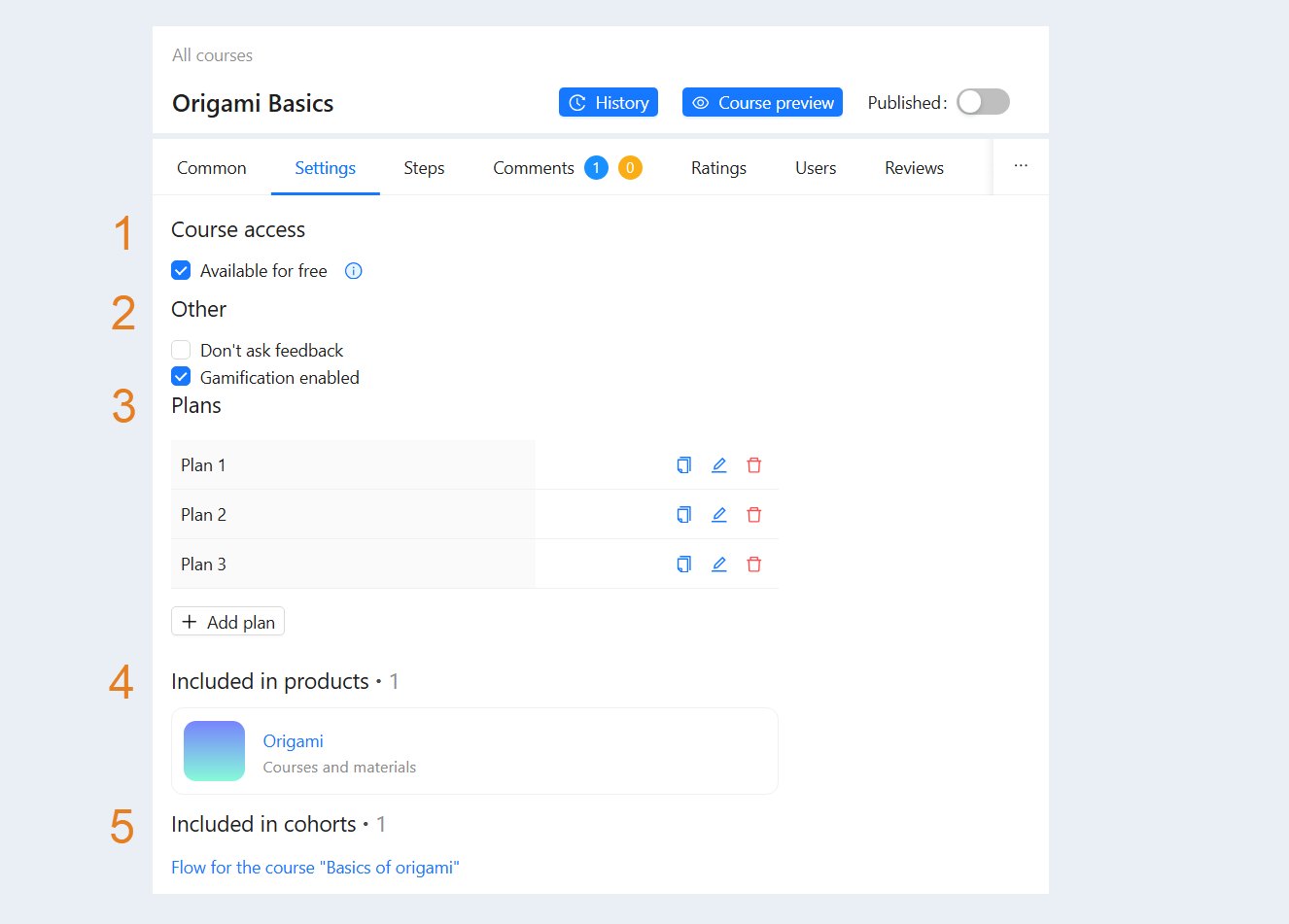Viewport: 1289px width, 924px height.
Task: Toggle the Published switch
Action: pos(983,102)
